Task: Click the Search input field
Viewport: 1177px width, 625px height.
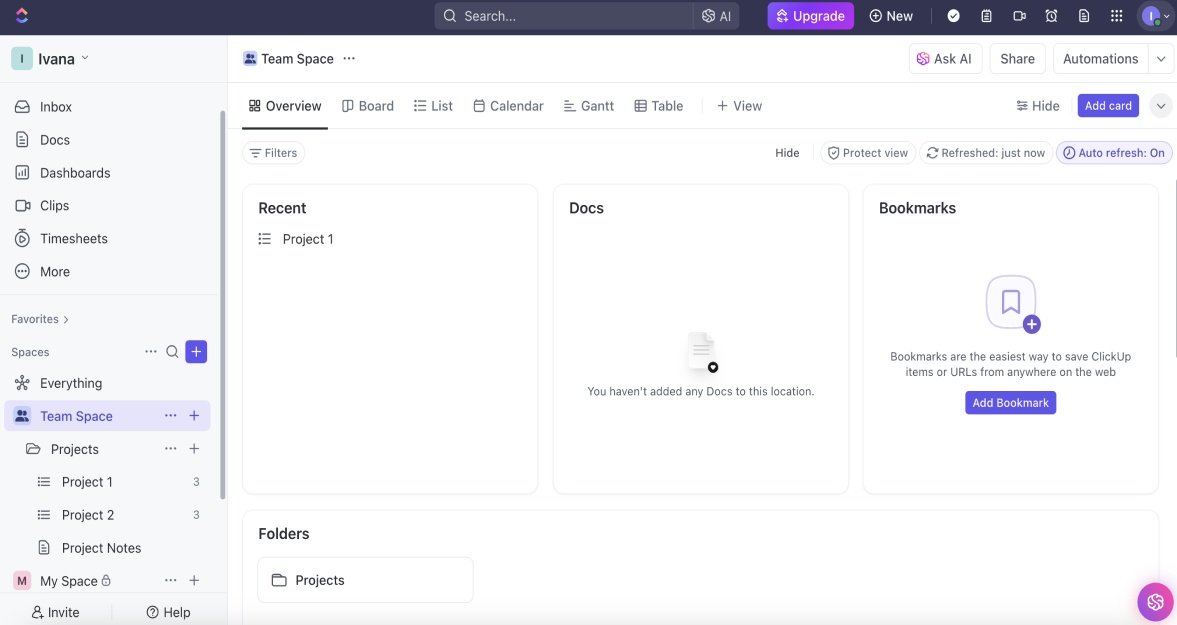Action: point(564,16)
